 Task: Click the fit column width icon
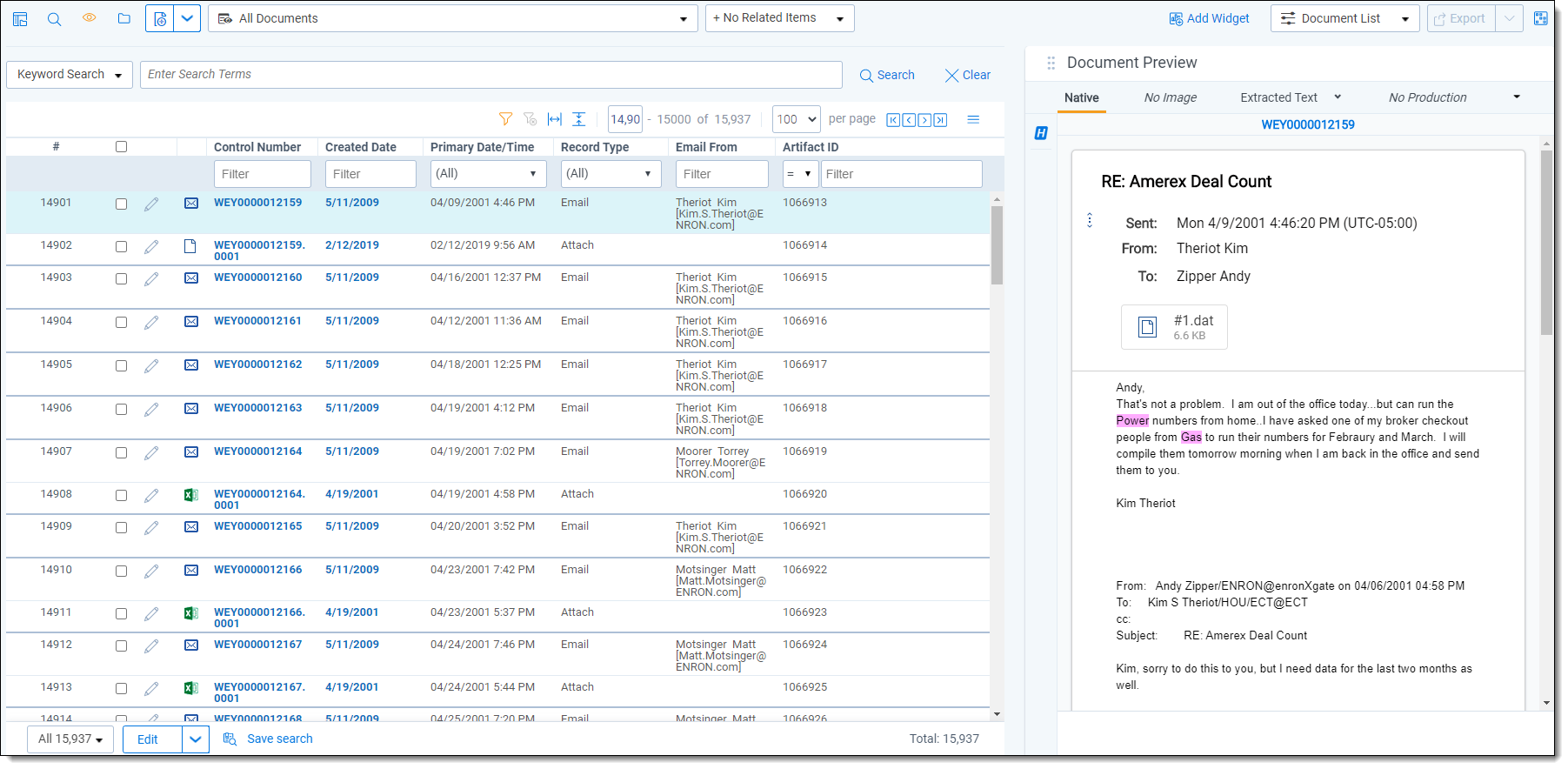[555, 119]
